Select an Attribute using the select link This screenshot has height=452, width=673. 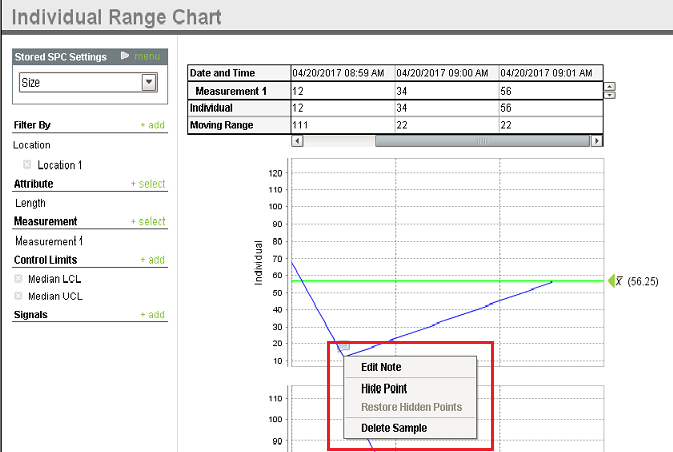coord(148,184)
